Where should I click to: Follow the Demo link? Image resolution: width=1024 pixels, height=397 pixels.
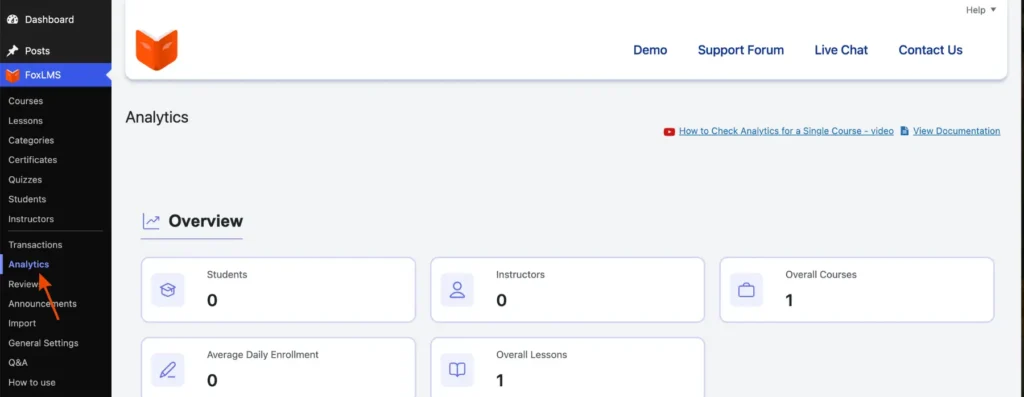pyautogui.click(x=650, y=50)
